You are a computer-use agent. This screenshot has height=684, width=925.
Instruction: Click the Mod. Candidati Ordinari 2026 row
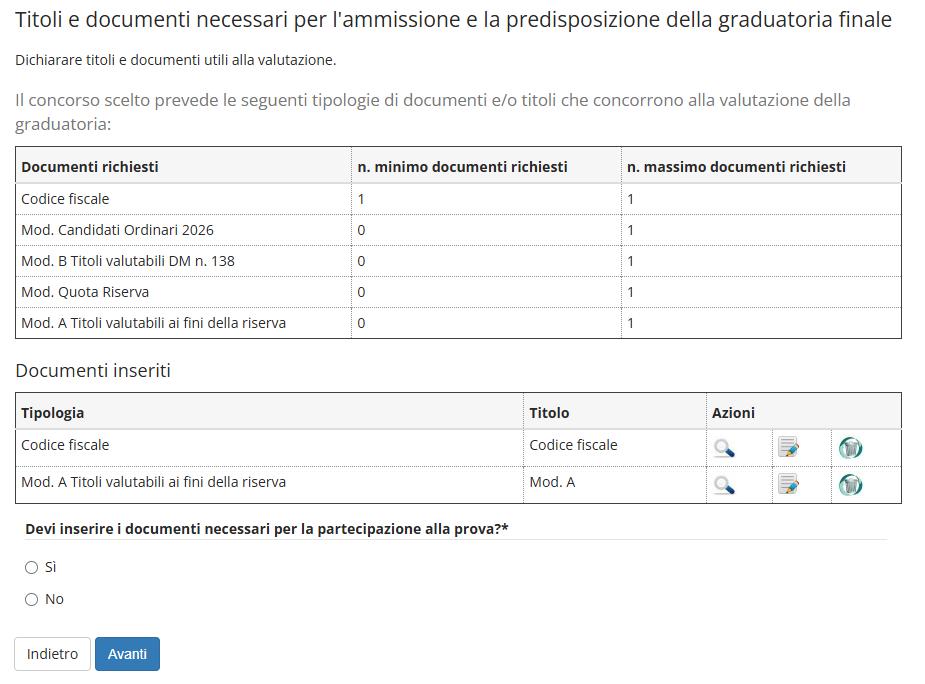pyautogui.click(x=117, y=230)
